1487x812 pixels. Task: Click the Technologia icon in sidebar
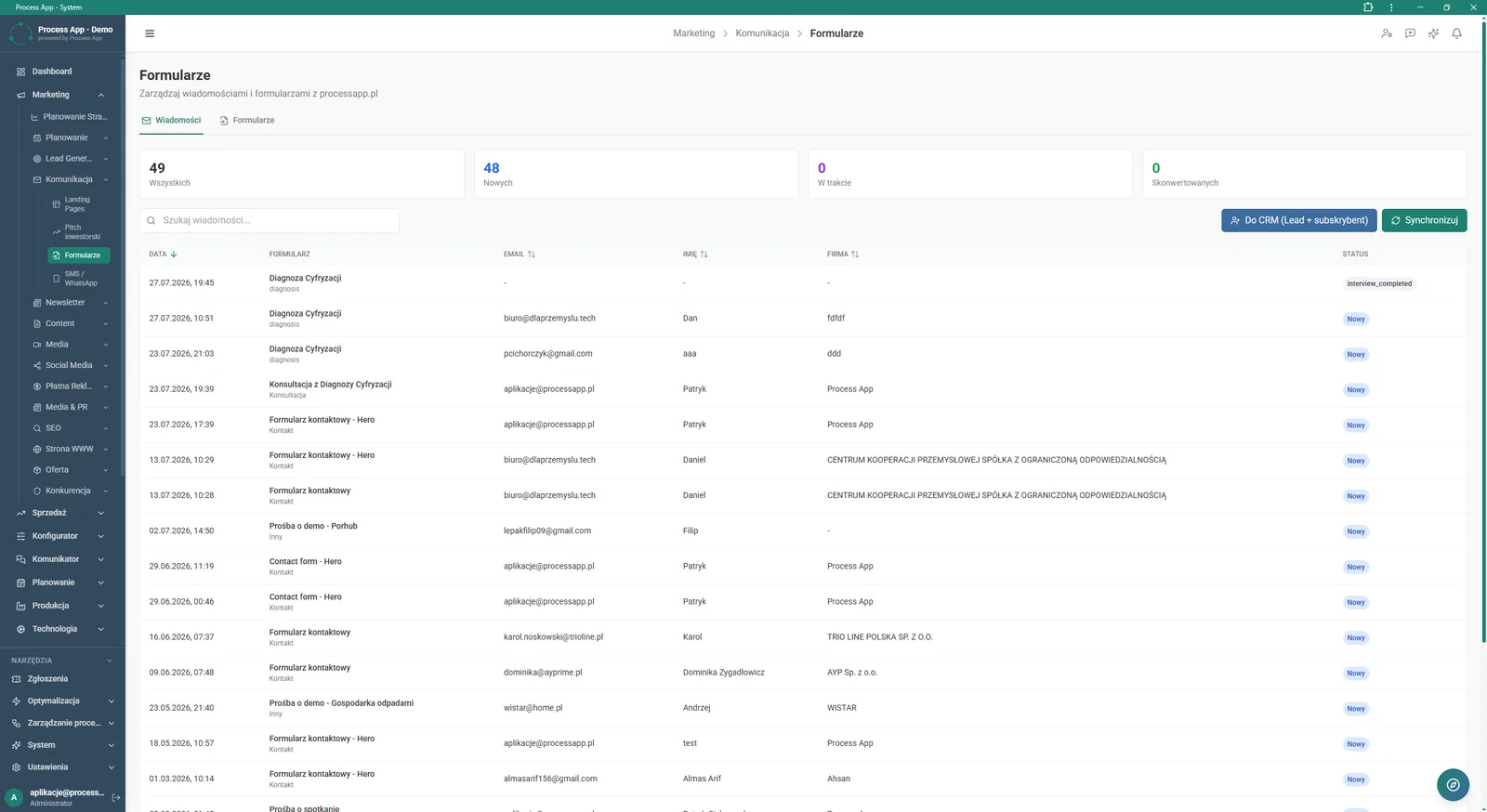coord(20,629)
